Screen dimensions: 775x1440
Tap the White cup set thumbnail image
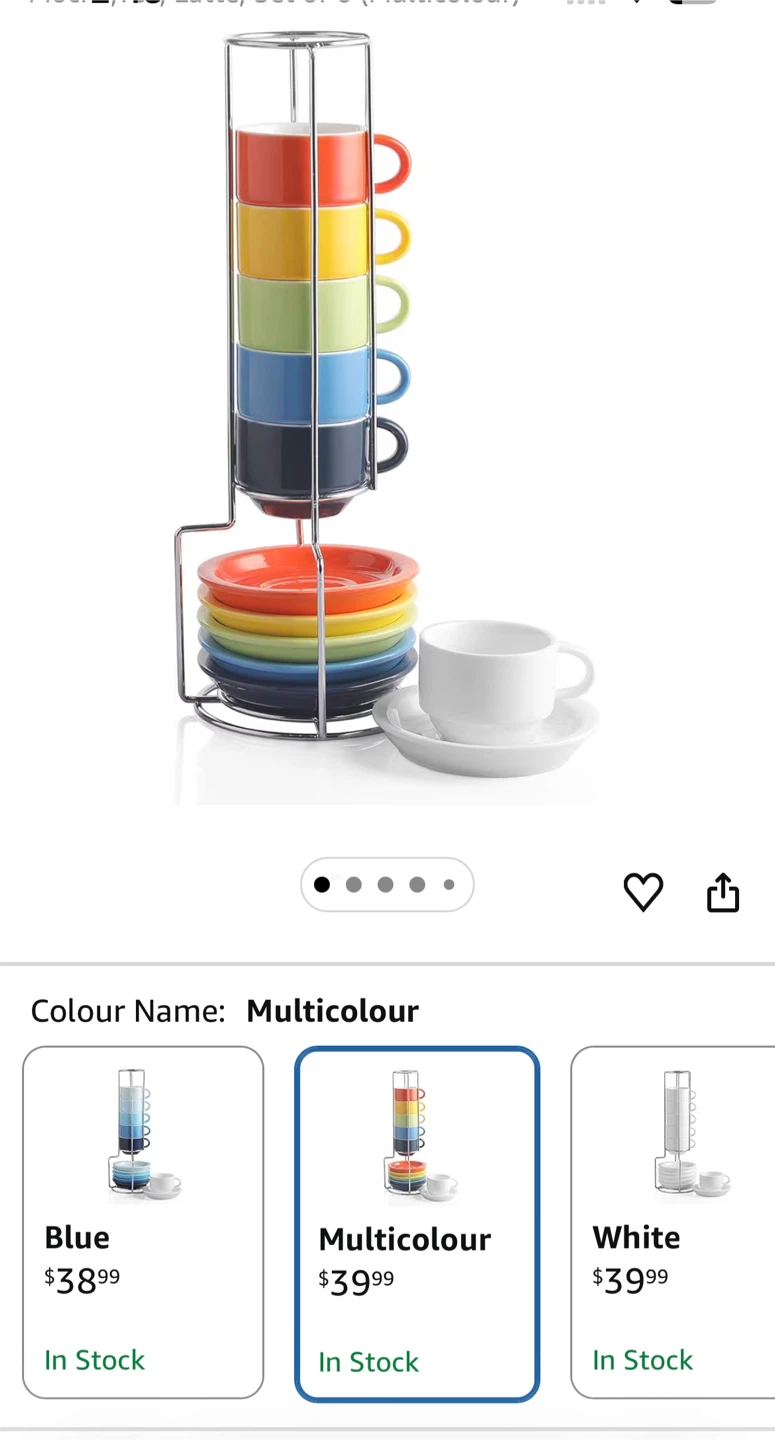point(692,1135)
